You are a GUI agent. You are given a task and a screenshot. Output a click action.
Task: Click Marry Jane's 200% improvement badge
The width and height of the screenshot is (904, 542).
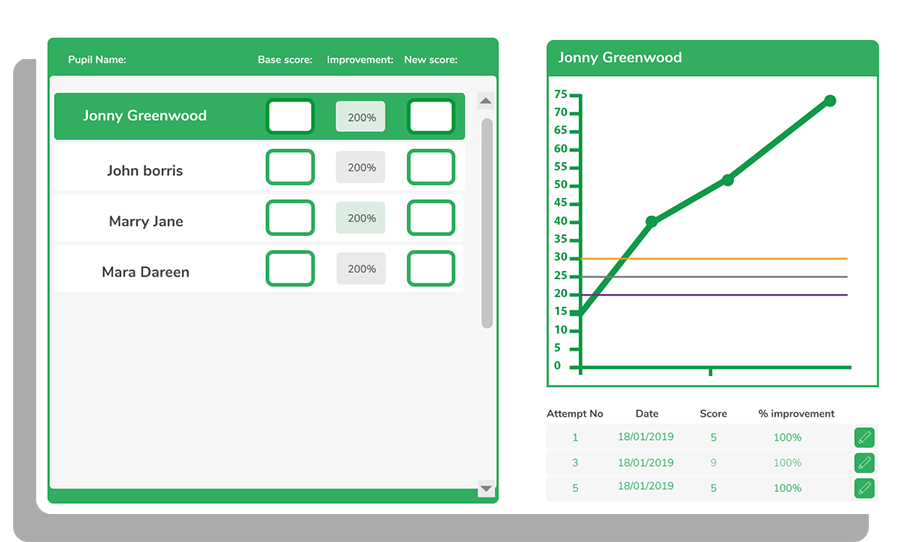[x=361, y=218]
